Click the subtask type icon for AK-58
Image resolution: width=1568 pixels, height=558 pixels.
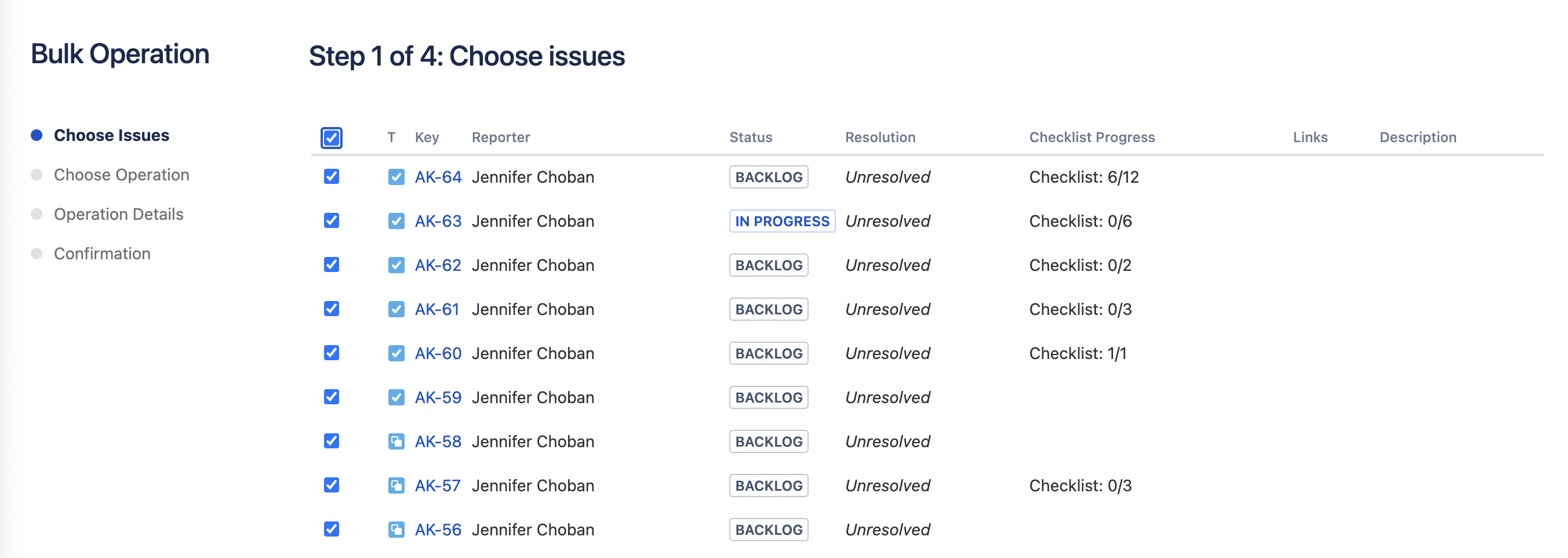point(396,441)
